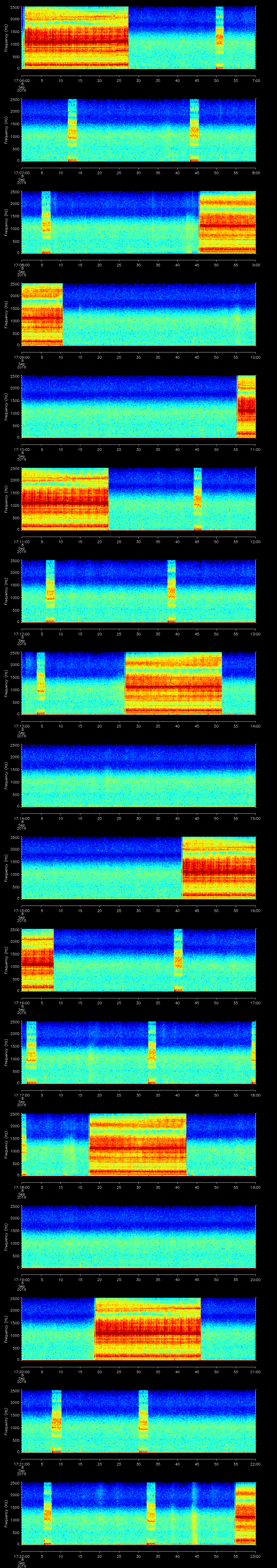Select the narrow burst near 45s in the 17:11 panel

197,499
